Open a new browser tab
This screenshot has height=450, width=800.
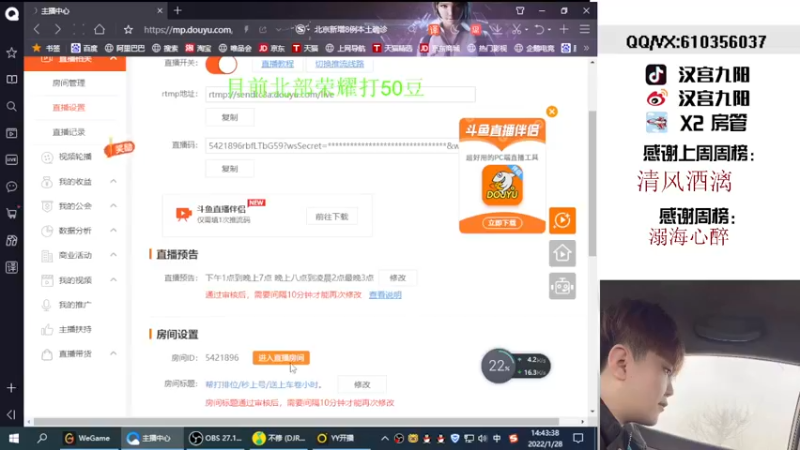tap(178, 11)
